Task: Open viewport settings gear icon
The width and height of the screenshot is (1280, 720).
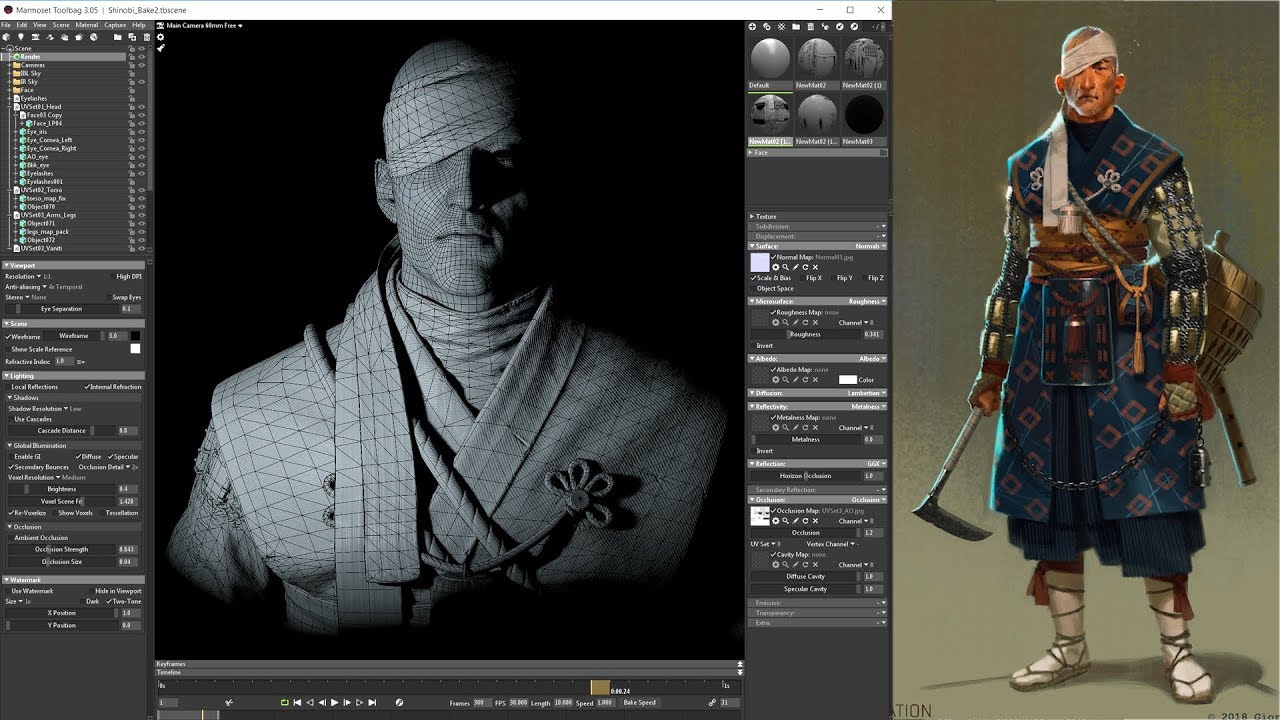Action: (x=160, y=37)
